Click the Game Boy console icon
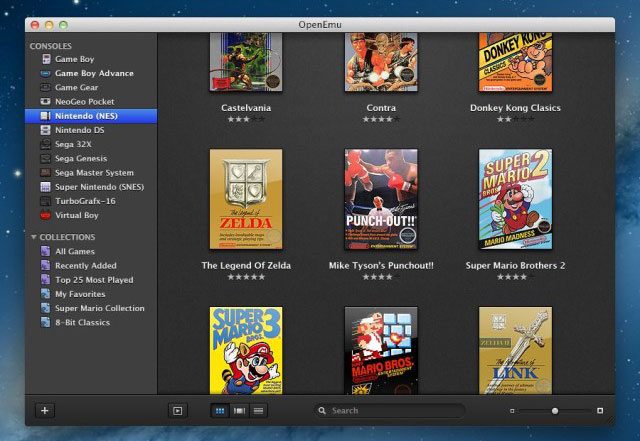 [46, 59]
